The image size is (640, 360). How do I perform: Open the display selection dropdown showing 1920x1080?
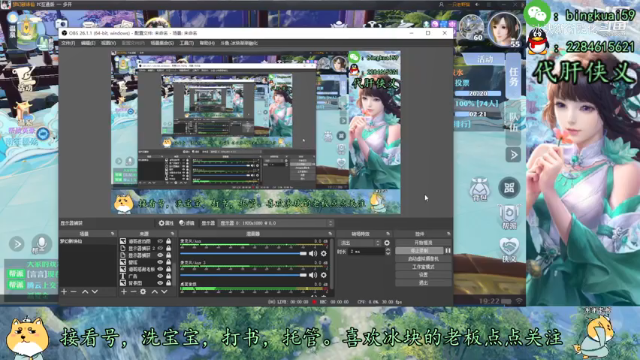click(x=276, y=223)
